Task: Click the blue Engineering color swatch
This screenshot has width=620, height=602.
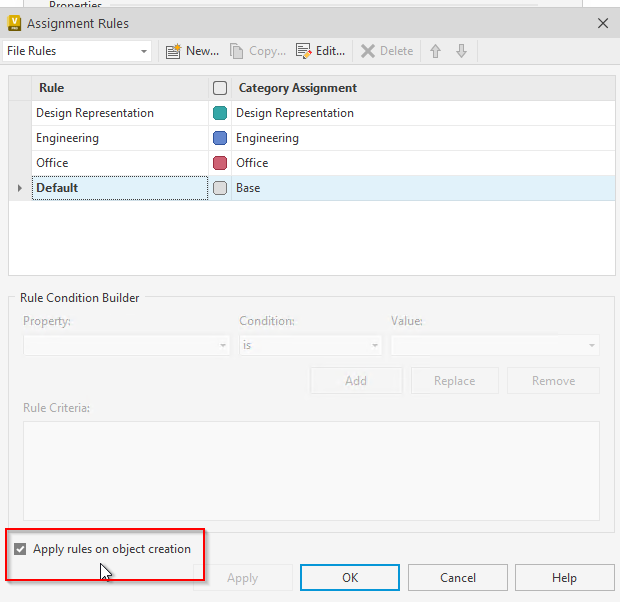Action: click(x=220, y=138)
